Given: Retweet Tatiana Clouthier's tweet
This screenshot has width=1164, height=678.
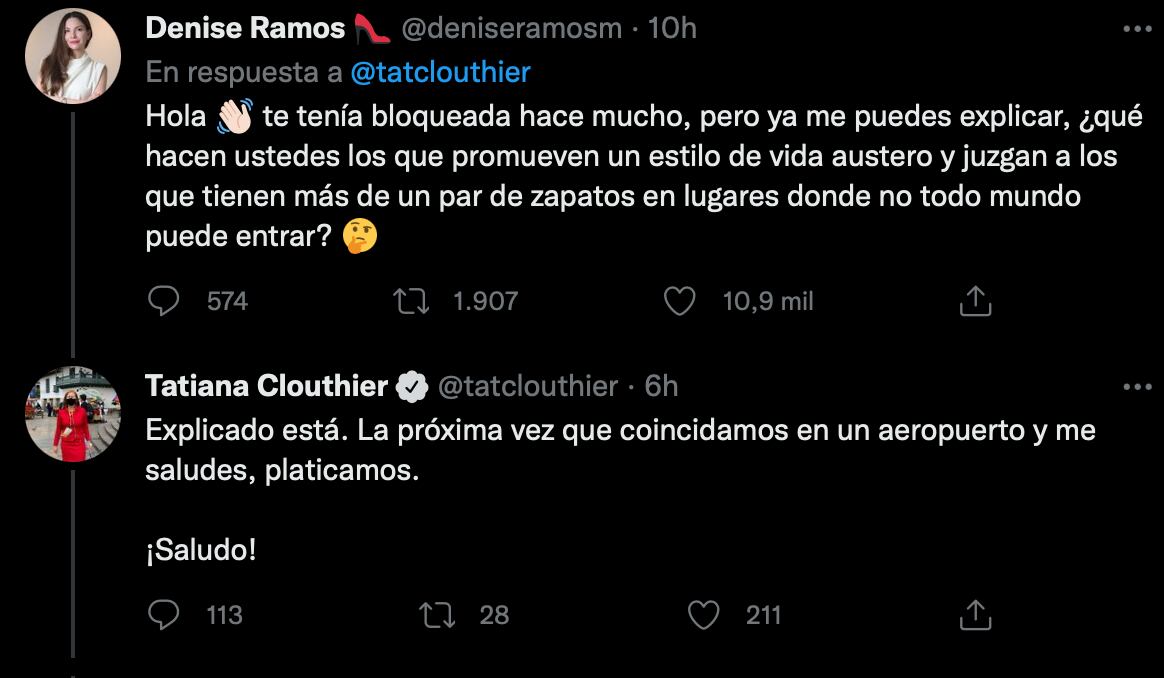Looking at the screenshot, I should [438, 614].
